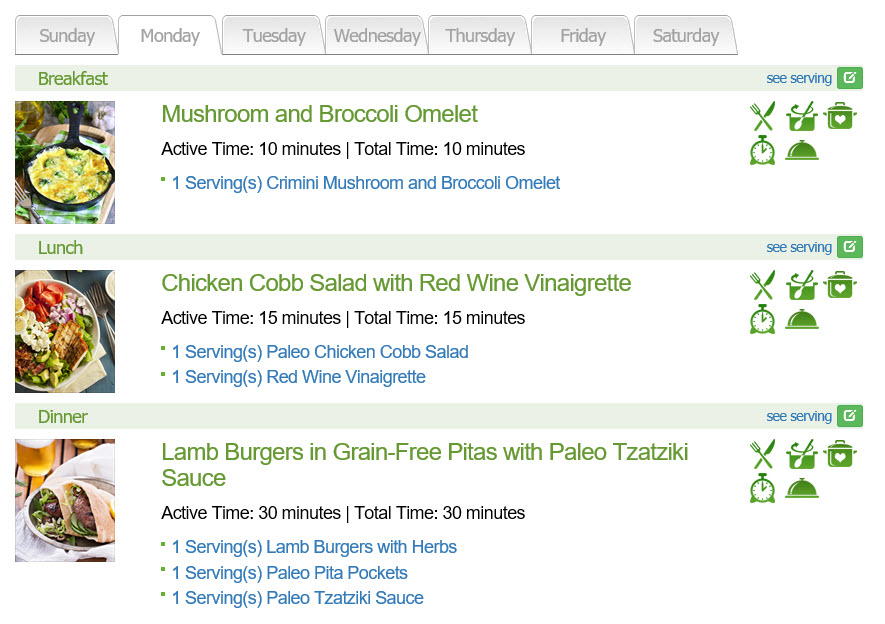This screenshot has width=885, height=624.
Task: Click the mixing bowl icon for Mushroom Omelet
Action: pyautogui.click(x=801, y=116)
